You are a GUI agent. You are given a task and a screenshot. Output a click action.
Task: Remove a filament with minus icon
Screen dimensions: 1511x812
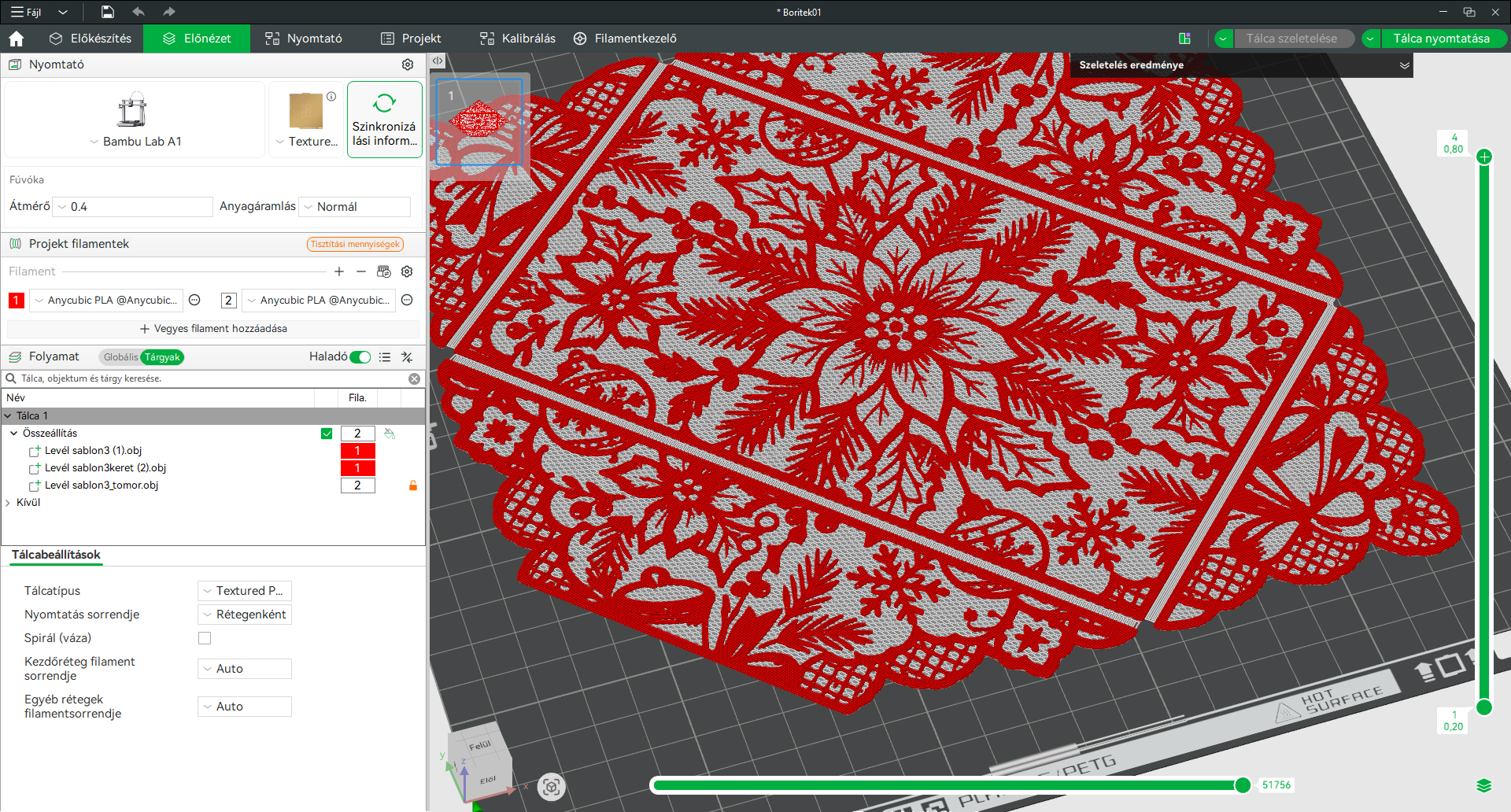[361, 271]
